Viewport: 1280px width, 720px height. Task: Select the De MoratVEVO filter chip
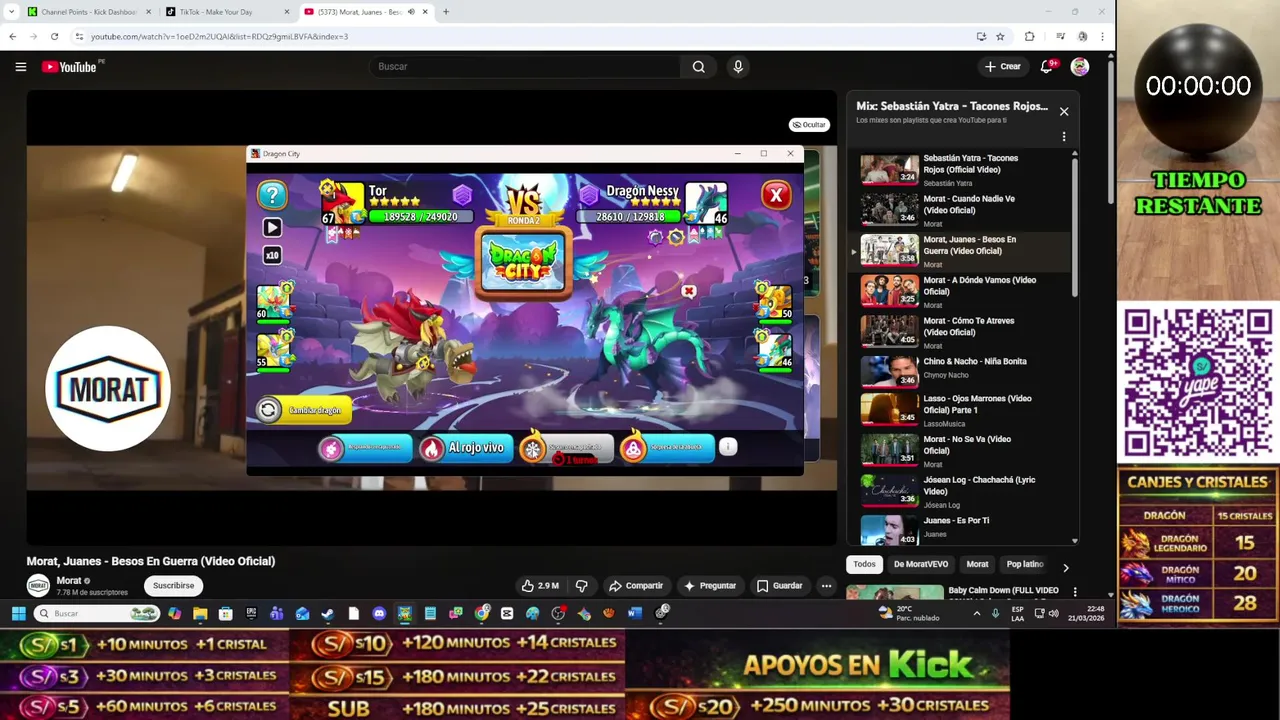[x=920, y=564]
